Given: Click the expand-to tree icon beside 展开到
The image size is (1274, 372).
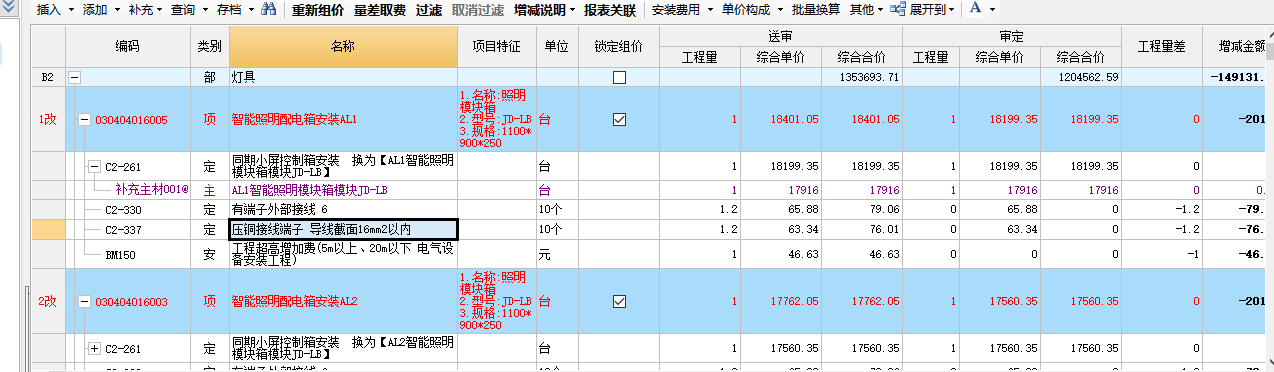Looking at the screenshot, I should [898, 10].
